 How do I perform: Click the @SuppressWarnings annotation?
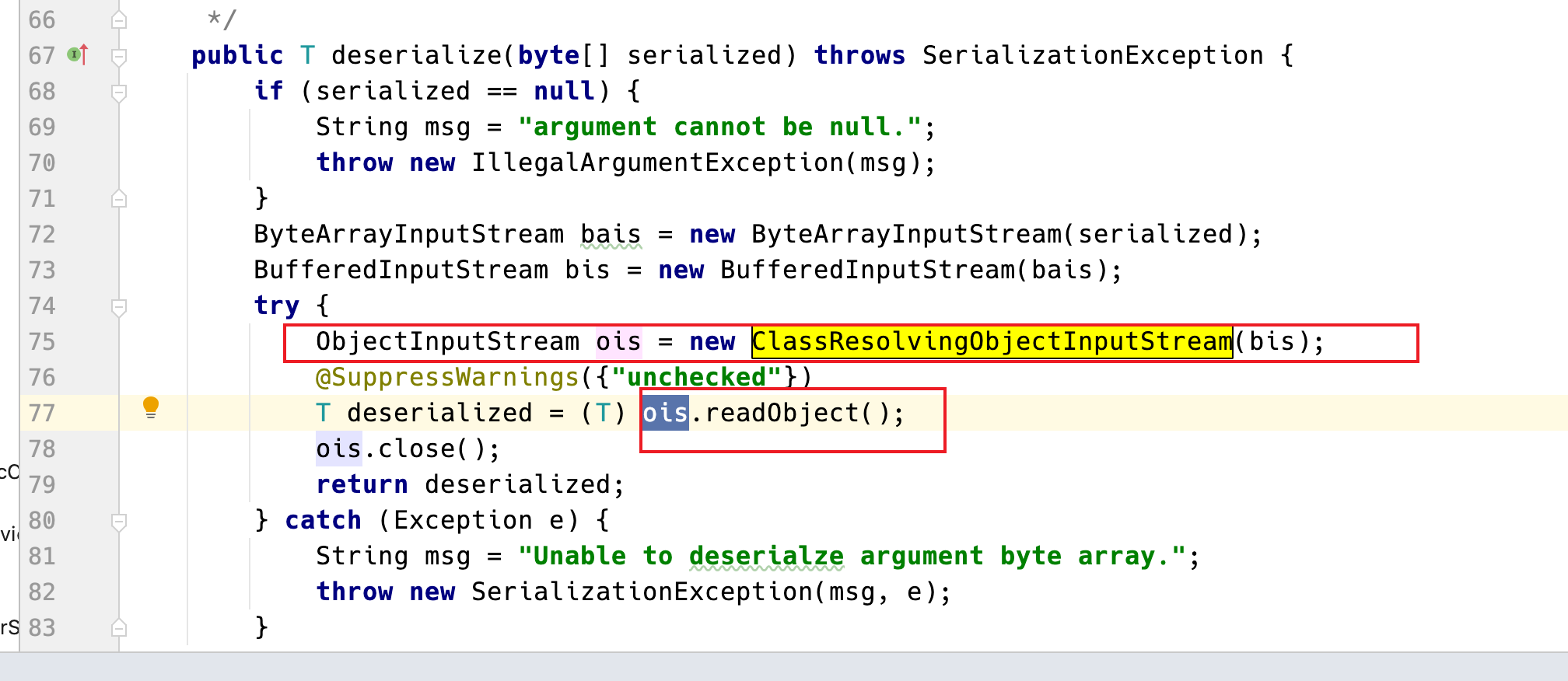tap(447, 377)
